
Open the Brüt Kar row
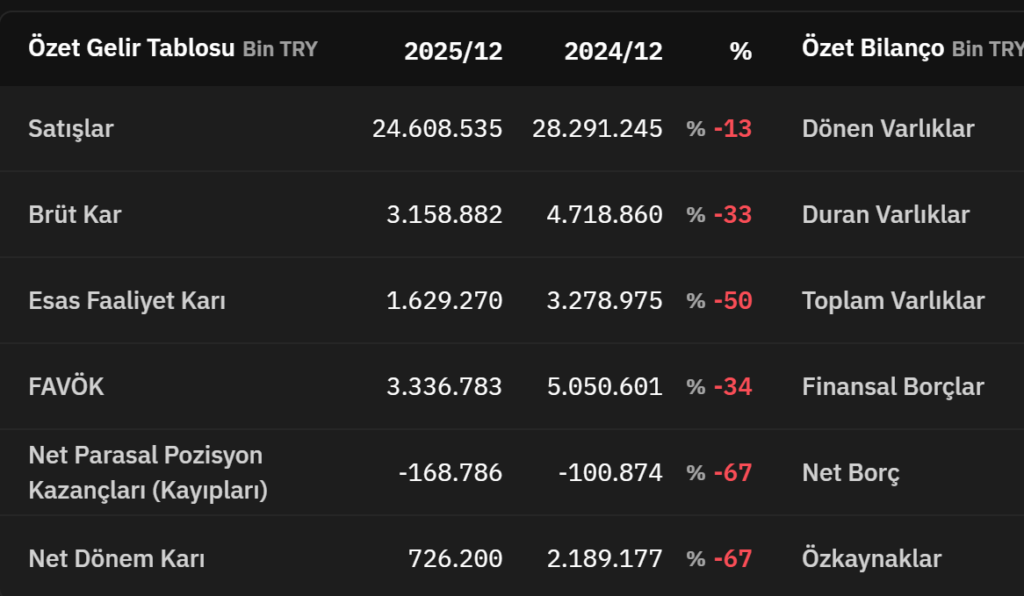coord(75,215)
